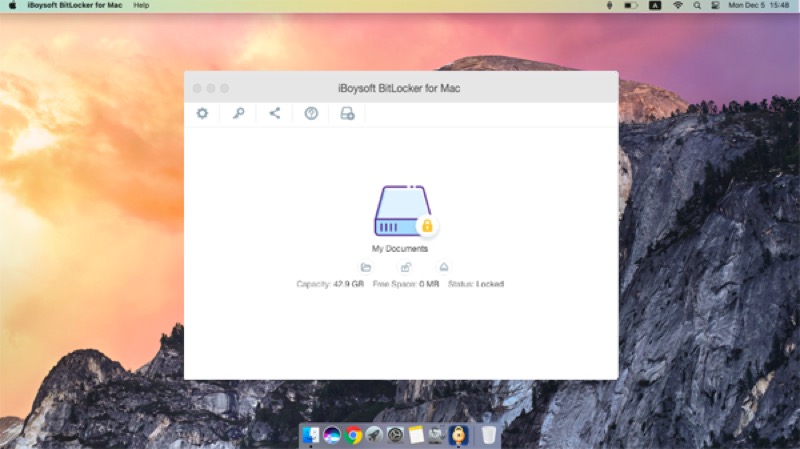
Task: Click the unlock padlock icon under My Documents
Action: coord(406,267)
